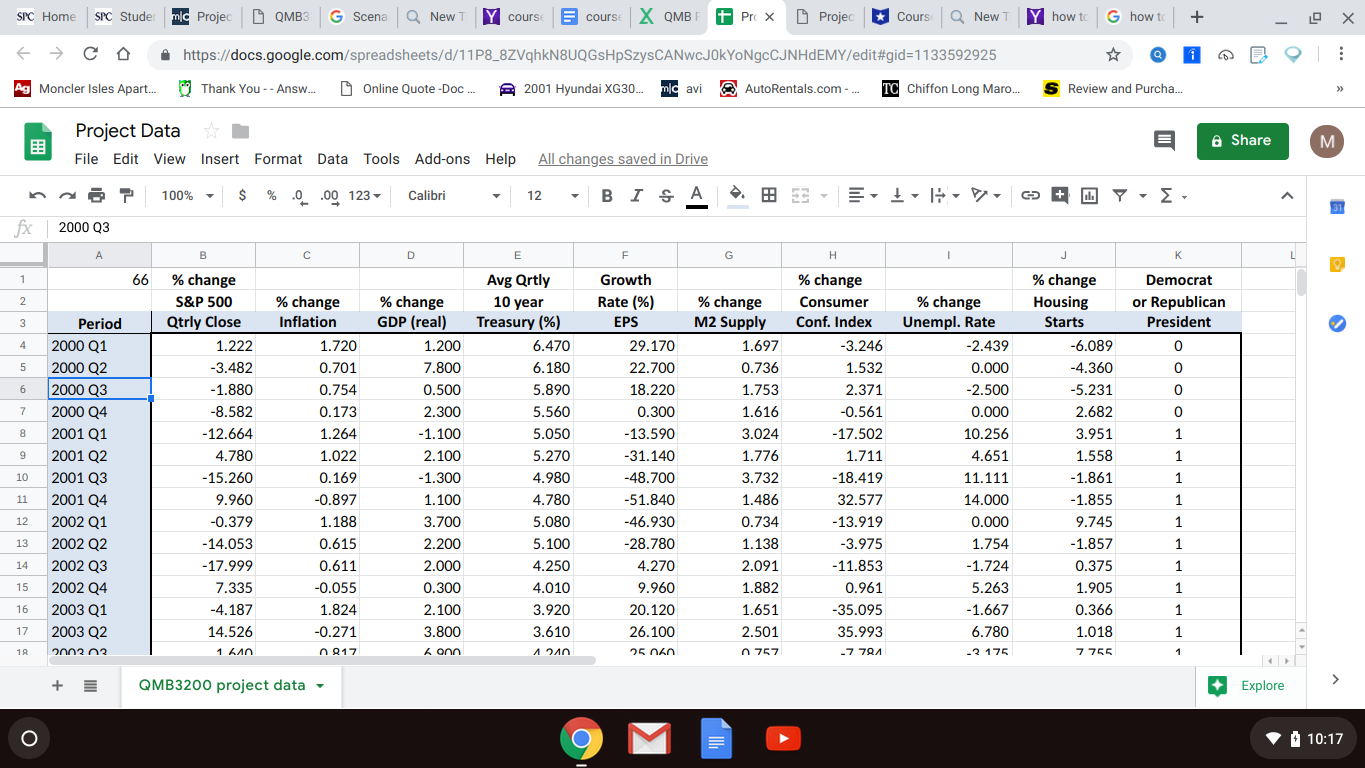Insert a link

[1030, 196]
